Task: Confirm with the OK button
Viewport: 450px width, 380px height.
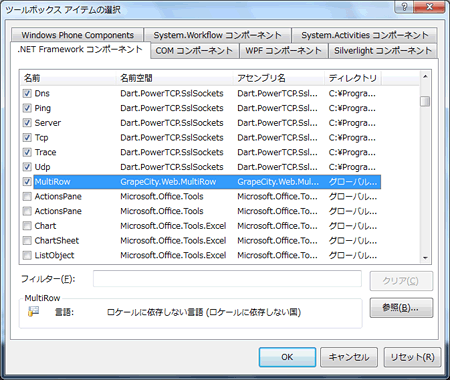Action: (x=287, y=357)
